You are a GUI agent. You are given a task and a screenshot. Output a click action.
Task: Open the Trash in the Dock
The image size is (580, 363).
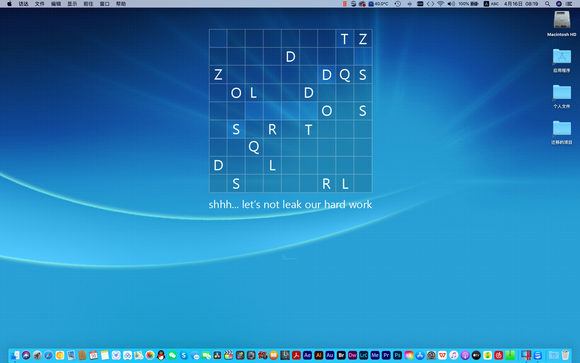tap(565, 356)
